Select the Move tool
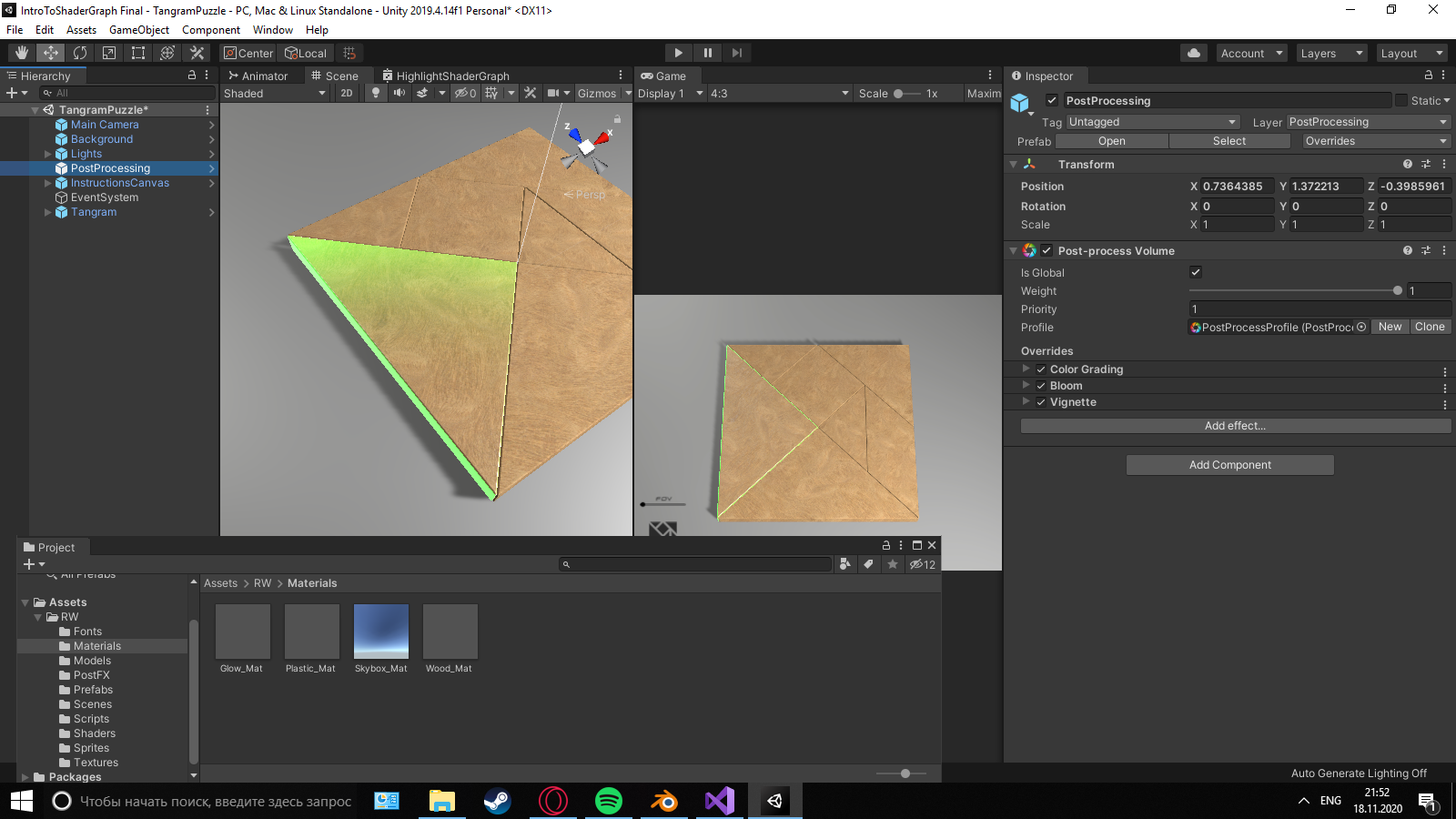 tap(51, 53)
